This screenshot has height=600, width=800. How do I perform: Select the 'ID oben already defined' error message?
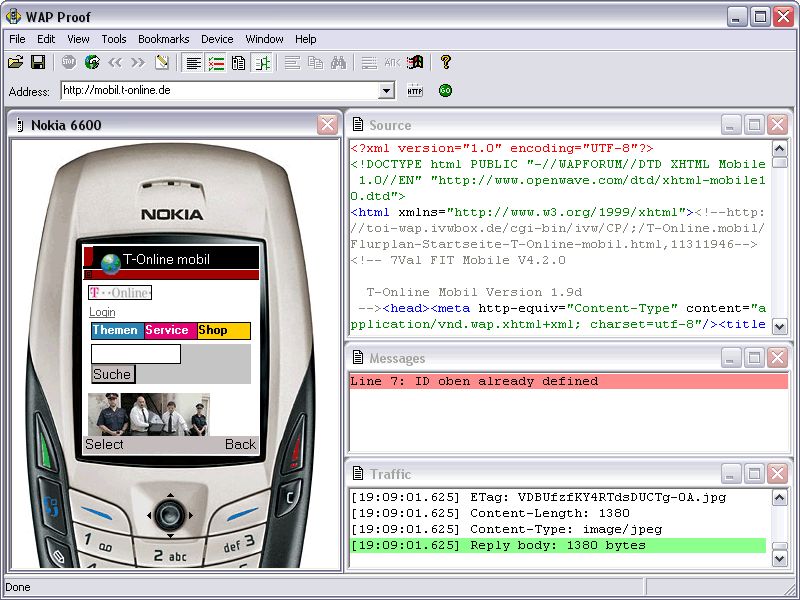pos(475,381)
